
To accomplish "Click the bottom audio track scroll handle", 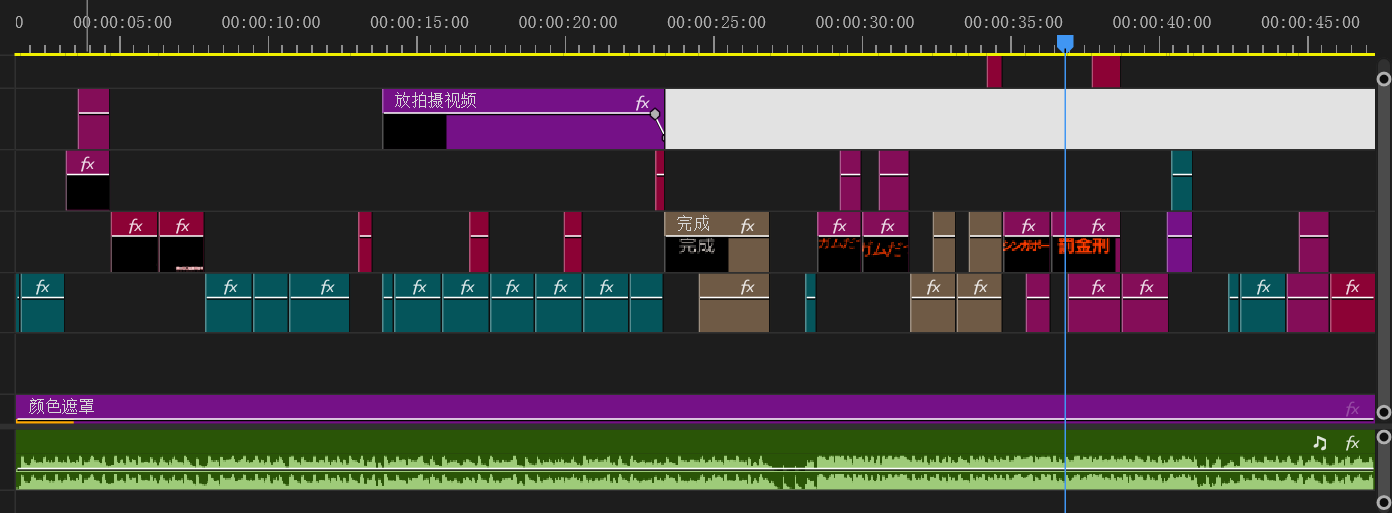I will [x=1384, y=502].
